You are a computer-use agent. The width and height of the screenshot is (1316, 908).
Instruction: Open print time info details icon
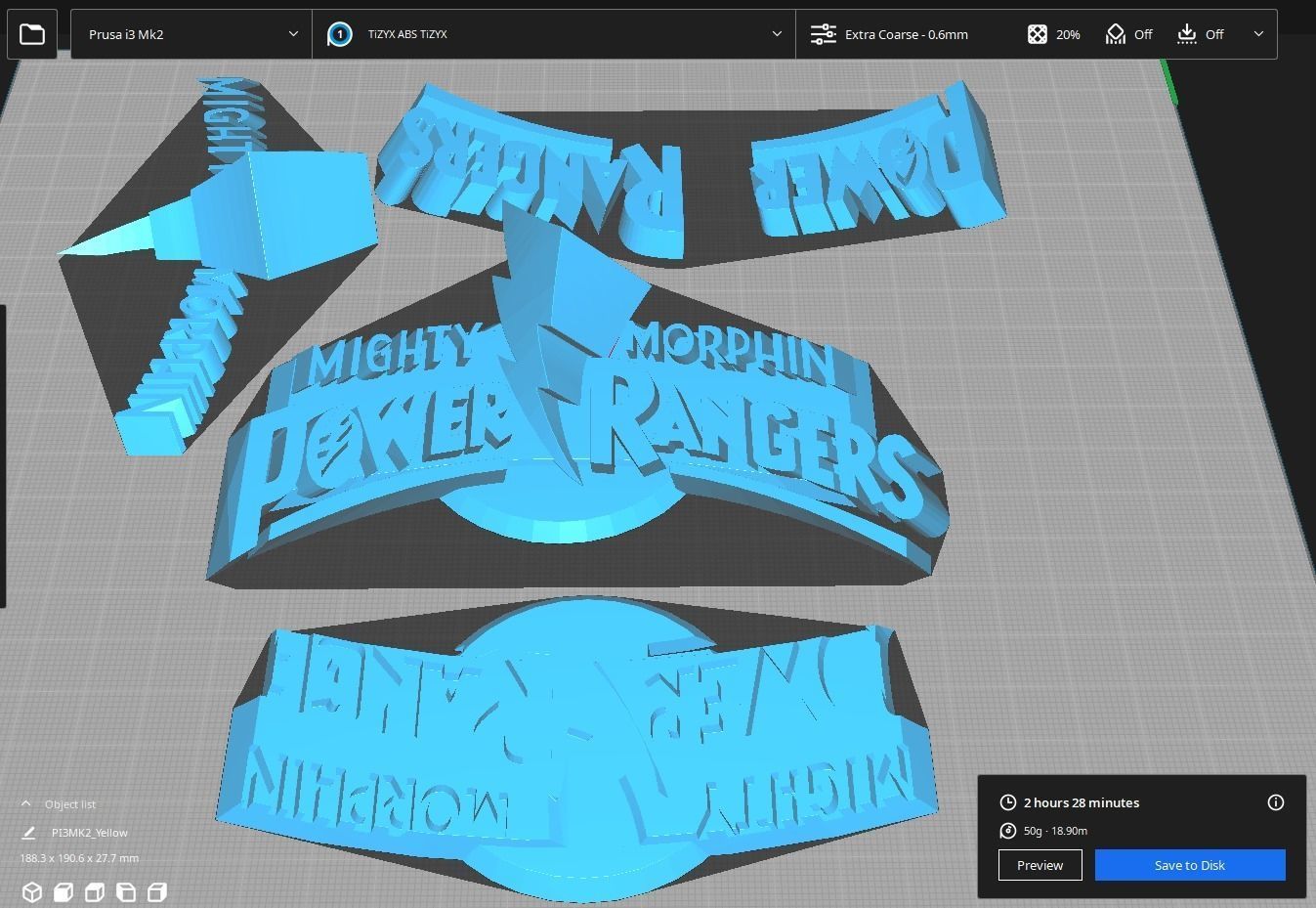click(1276, 802)
